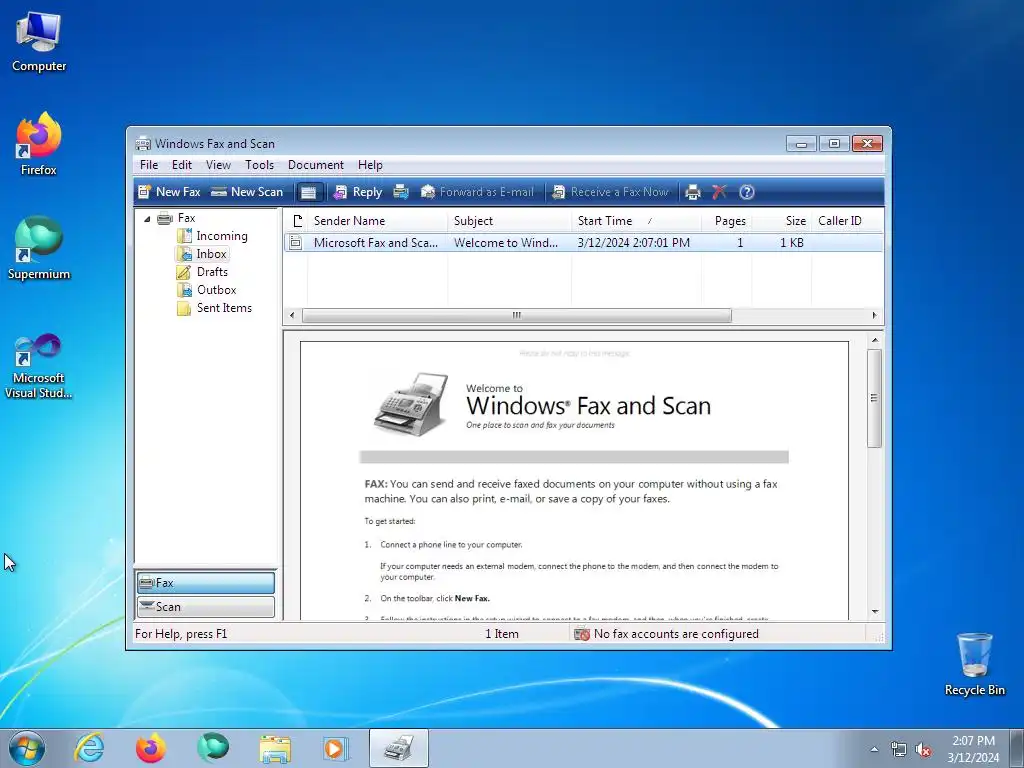This screenshot has width=1024, height=768.
Task: Sort by Caller ID column
Action: [x=847, y=221]
